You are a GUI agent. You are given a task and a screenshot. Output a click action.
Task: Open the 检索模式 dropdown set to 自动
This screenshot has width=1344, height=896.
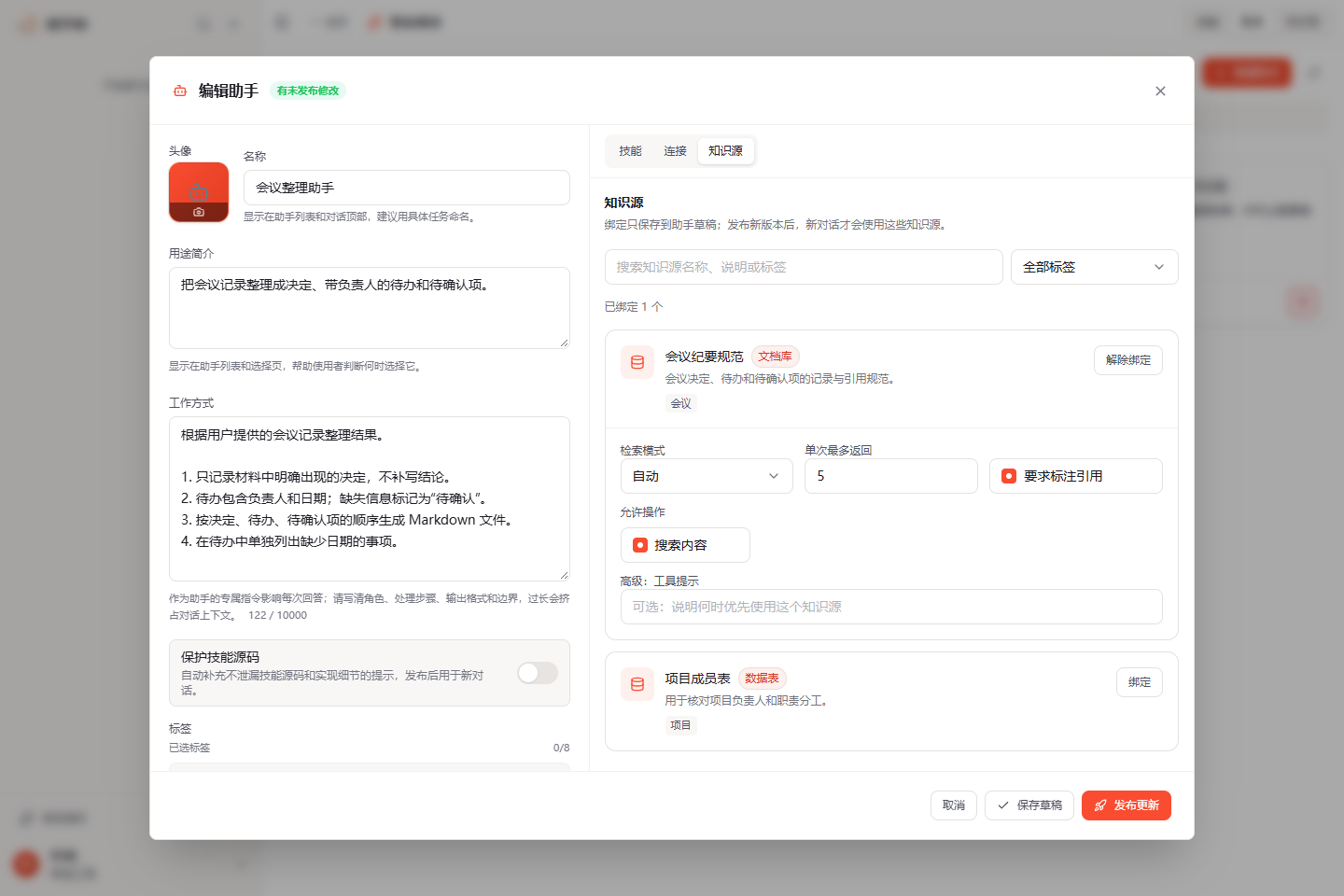coord(707,476)
